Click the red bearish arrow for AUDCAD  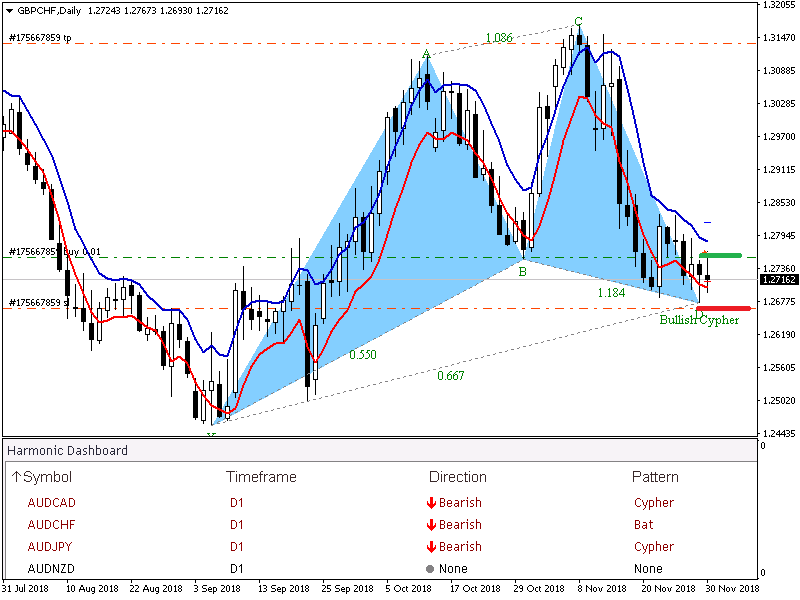click(431, 503)
